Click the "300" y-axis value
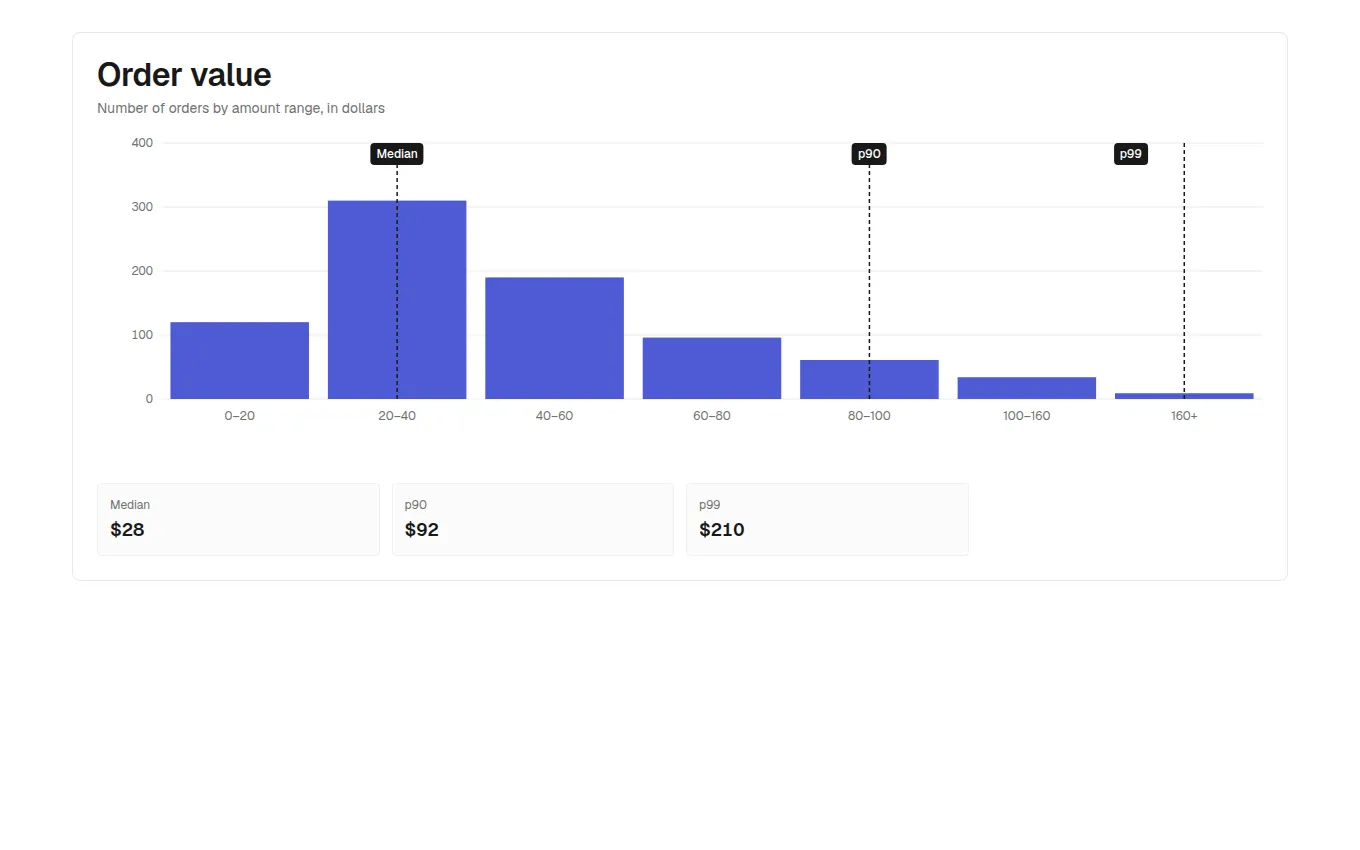 142,207
